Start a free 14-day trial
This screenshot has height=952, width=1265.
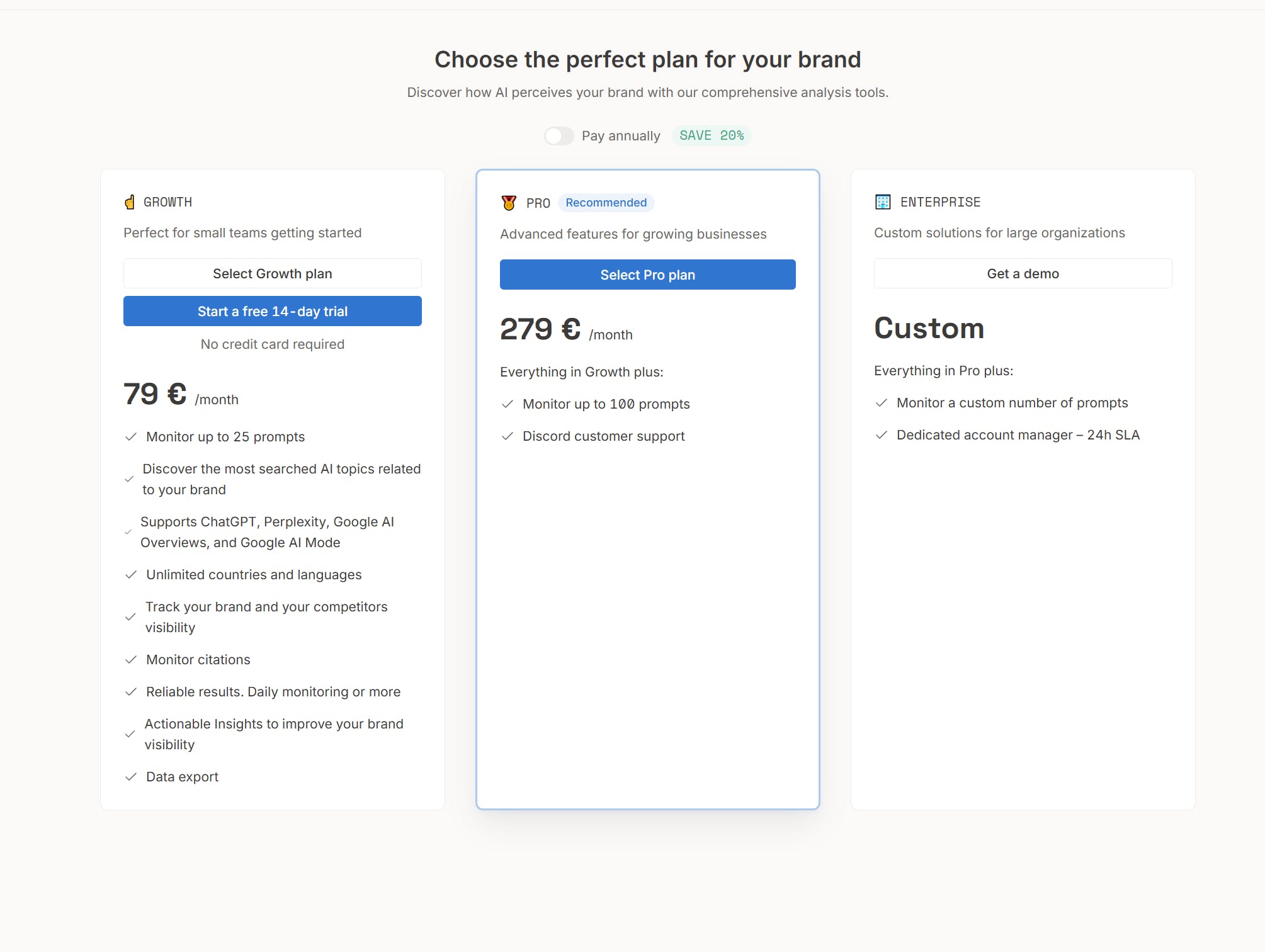point(272,311)
